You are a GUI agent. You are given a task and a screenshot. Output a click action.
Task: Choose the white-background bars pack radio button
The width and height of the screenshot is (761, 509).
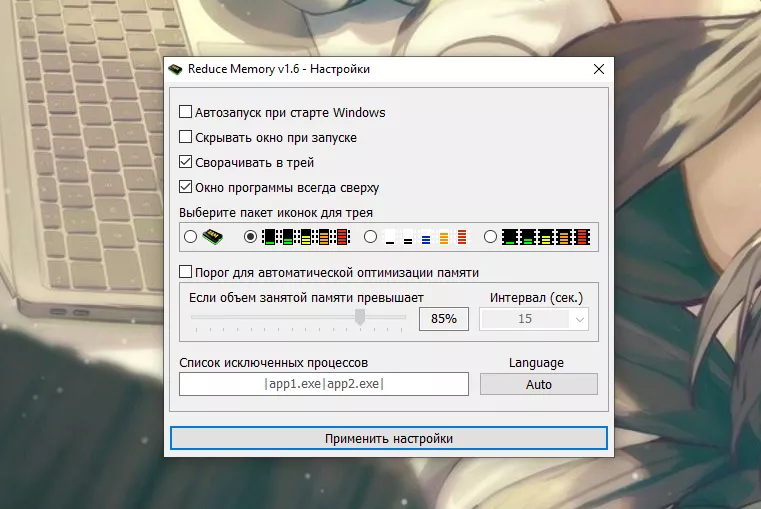370,237
